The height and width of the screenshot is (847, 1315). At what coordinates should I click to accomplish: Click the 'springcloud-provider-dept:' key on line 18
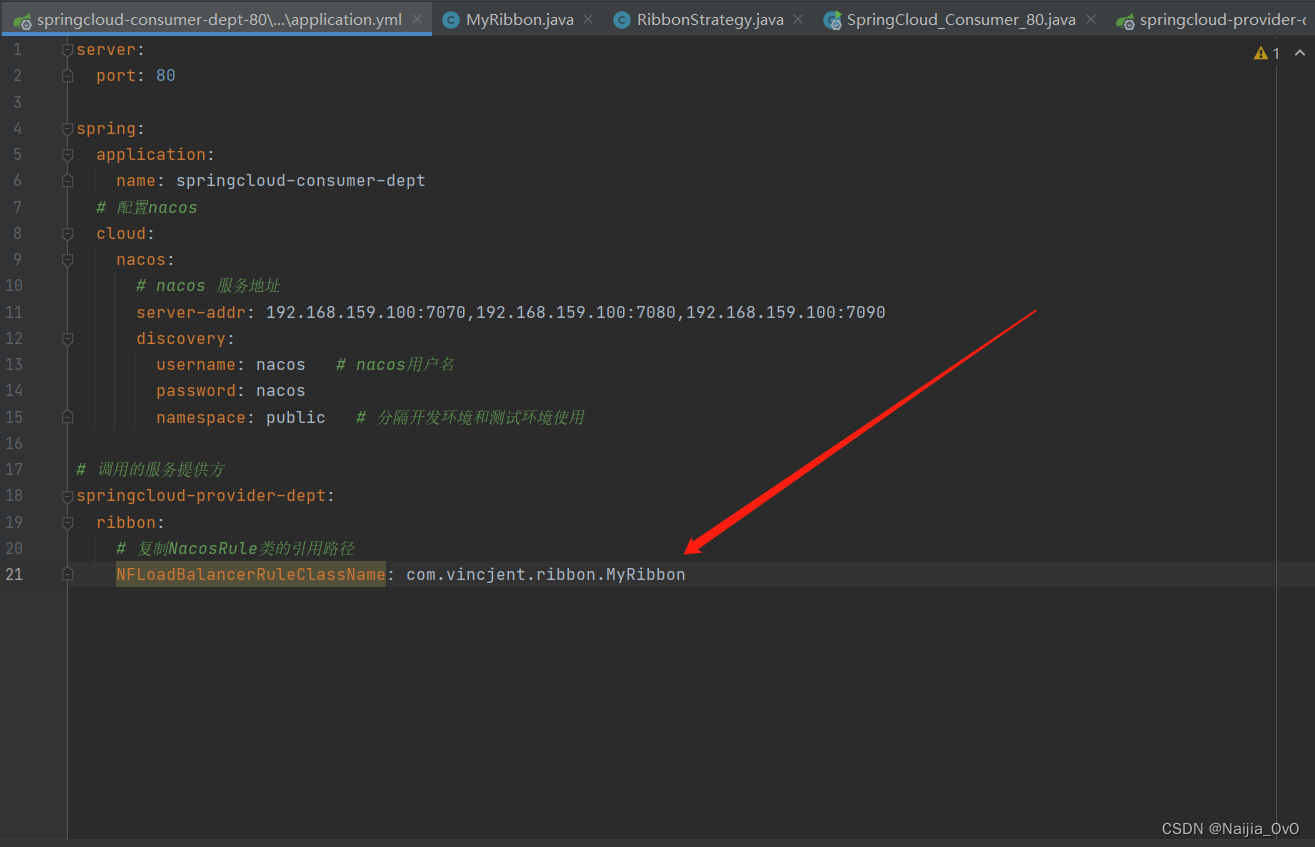(x=206, y=495)
